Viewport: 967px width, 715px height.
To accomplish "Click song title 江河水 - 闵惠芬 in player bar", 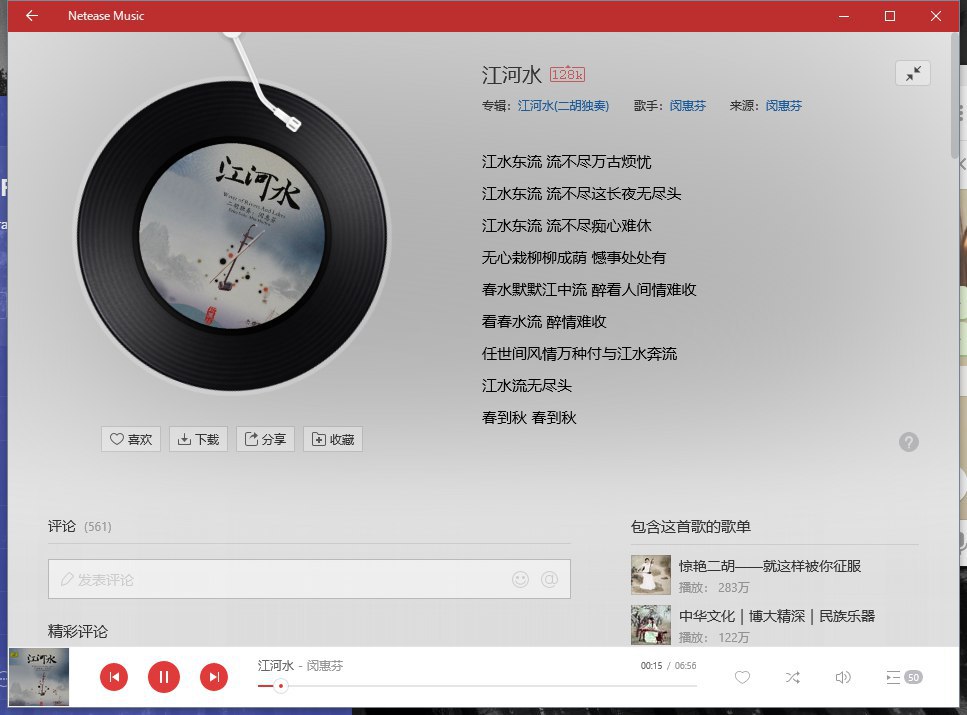I will [300, 666].
